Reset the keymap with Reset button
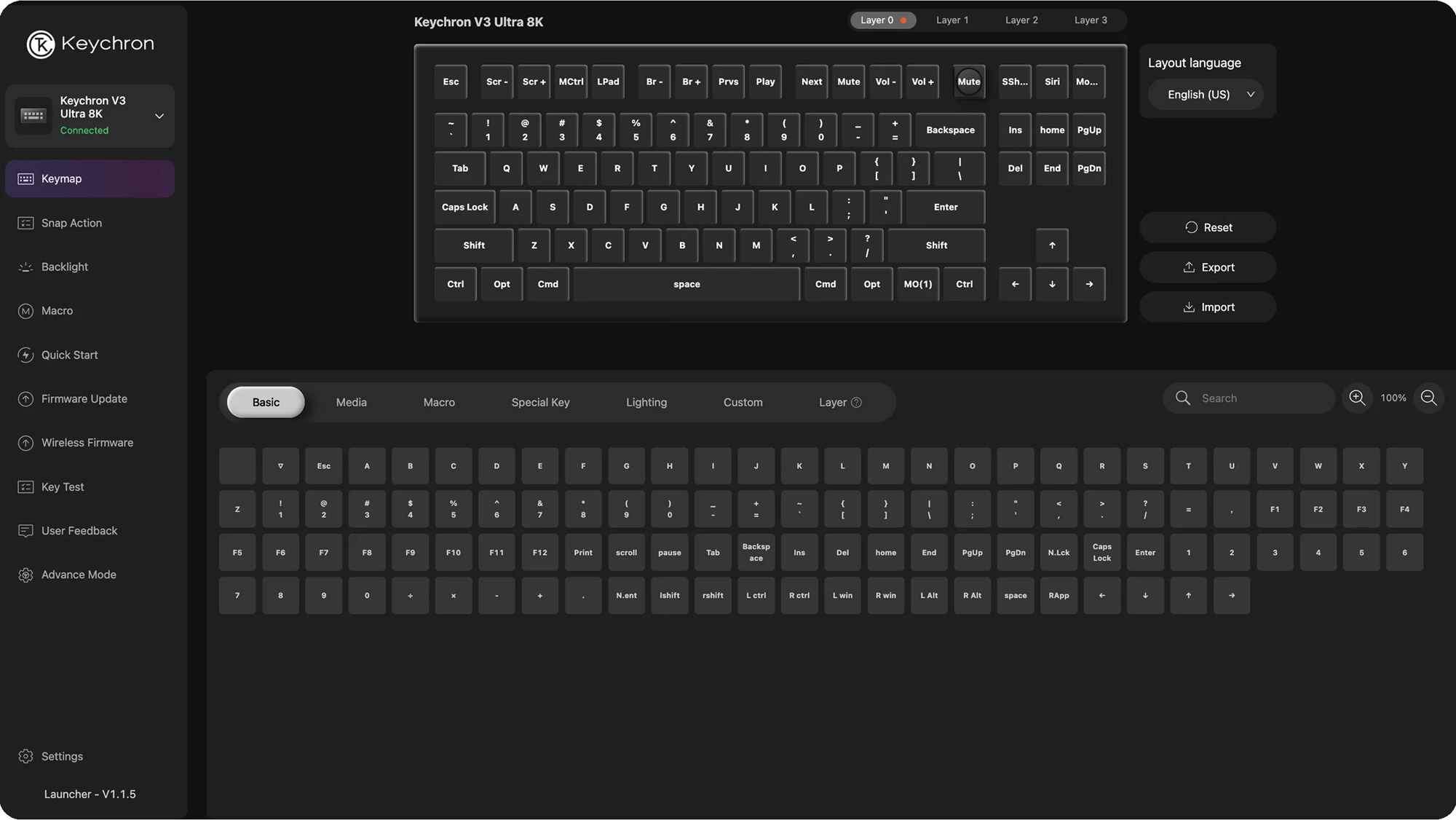 [x=1208, y=228]
